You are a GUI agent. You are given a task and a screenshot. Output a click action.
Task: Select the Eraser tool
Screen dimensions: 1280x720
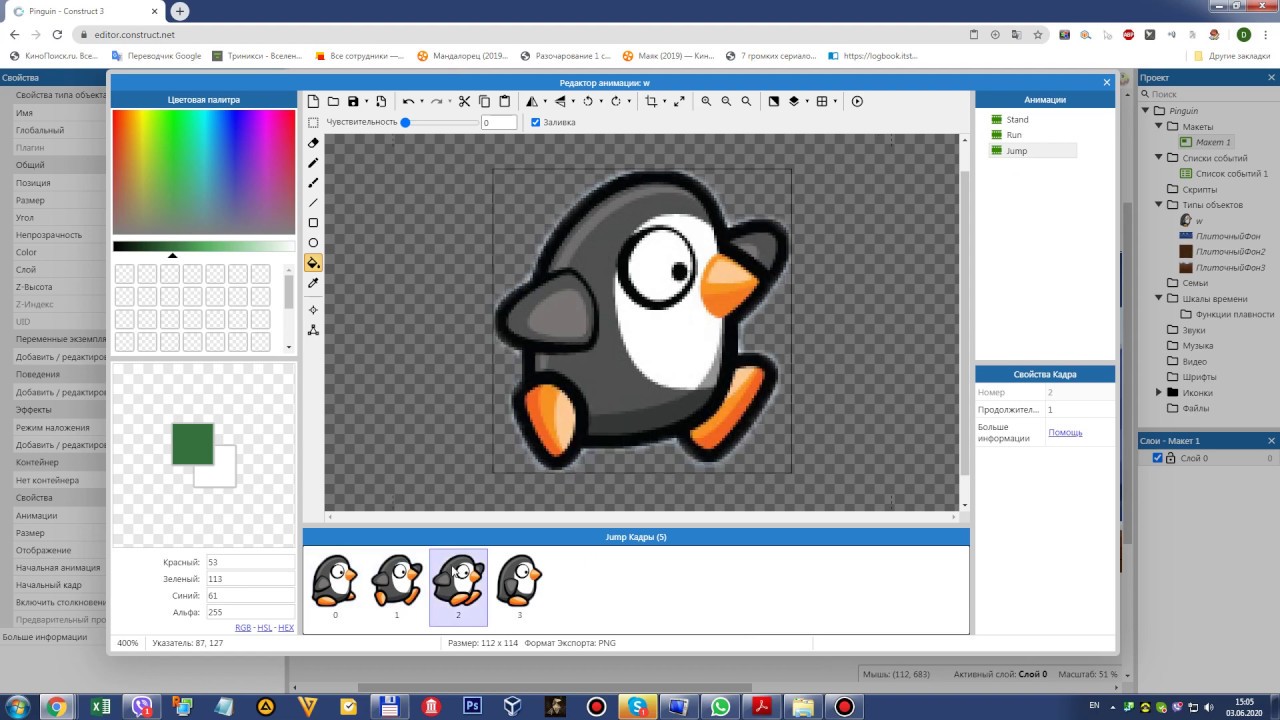click(x=313, y=143)
